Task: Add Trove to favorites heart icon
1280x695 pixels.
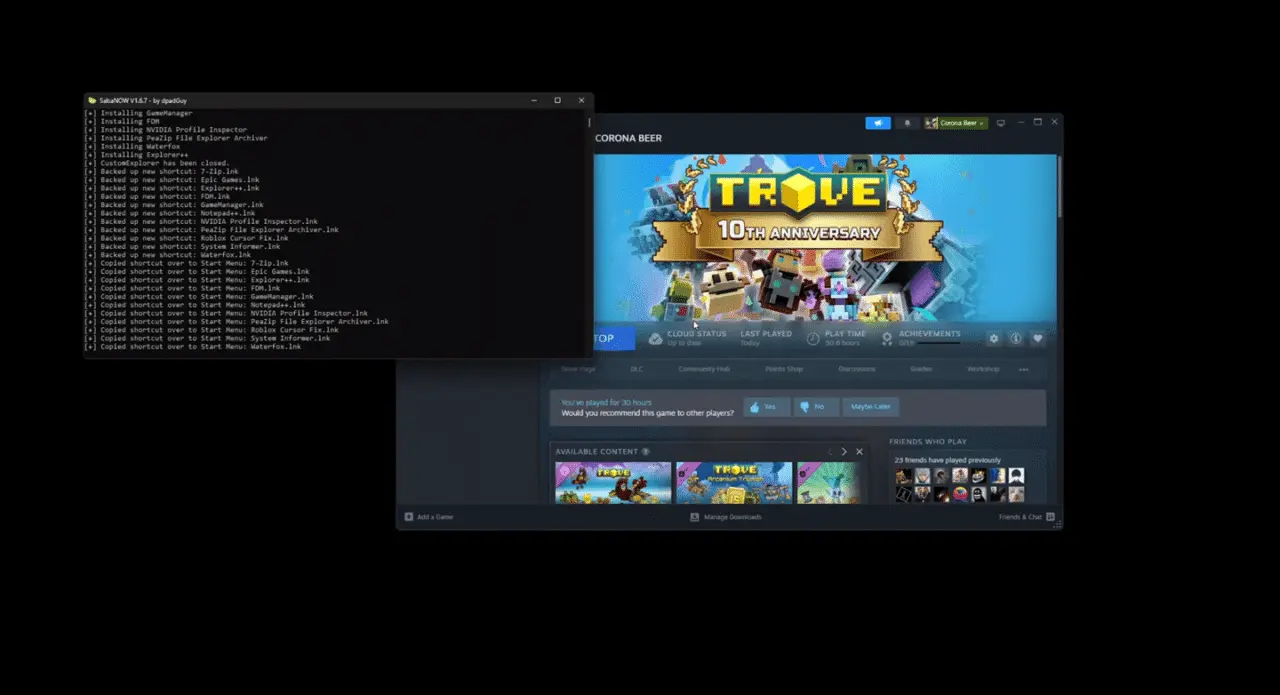Action: click(x=1038, y=339)
